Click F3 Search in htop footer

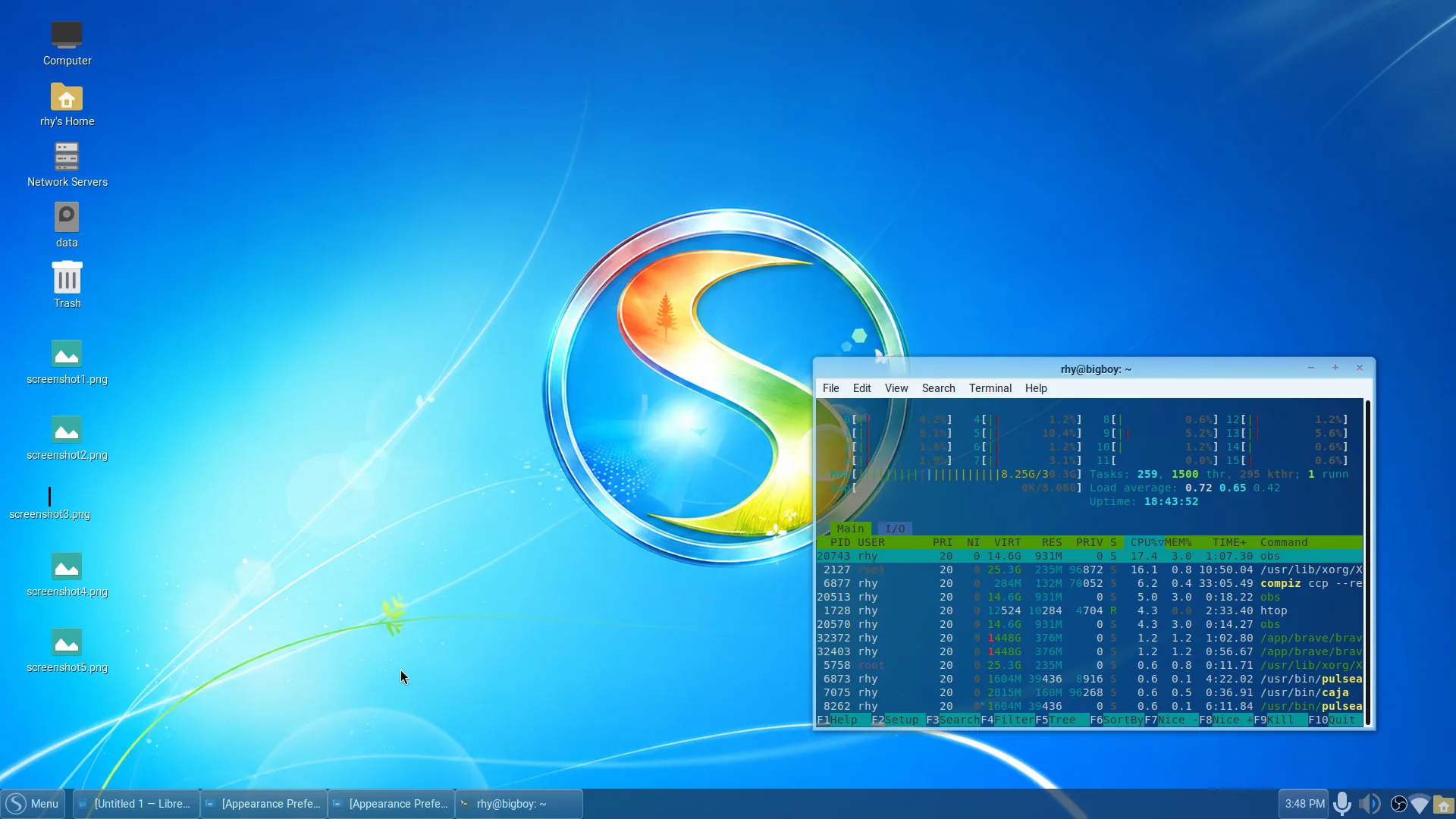(952, 720)
